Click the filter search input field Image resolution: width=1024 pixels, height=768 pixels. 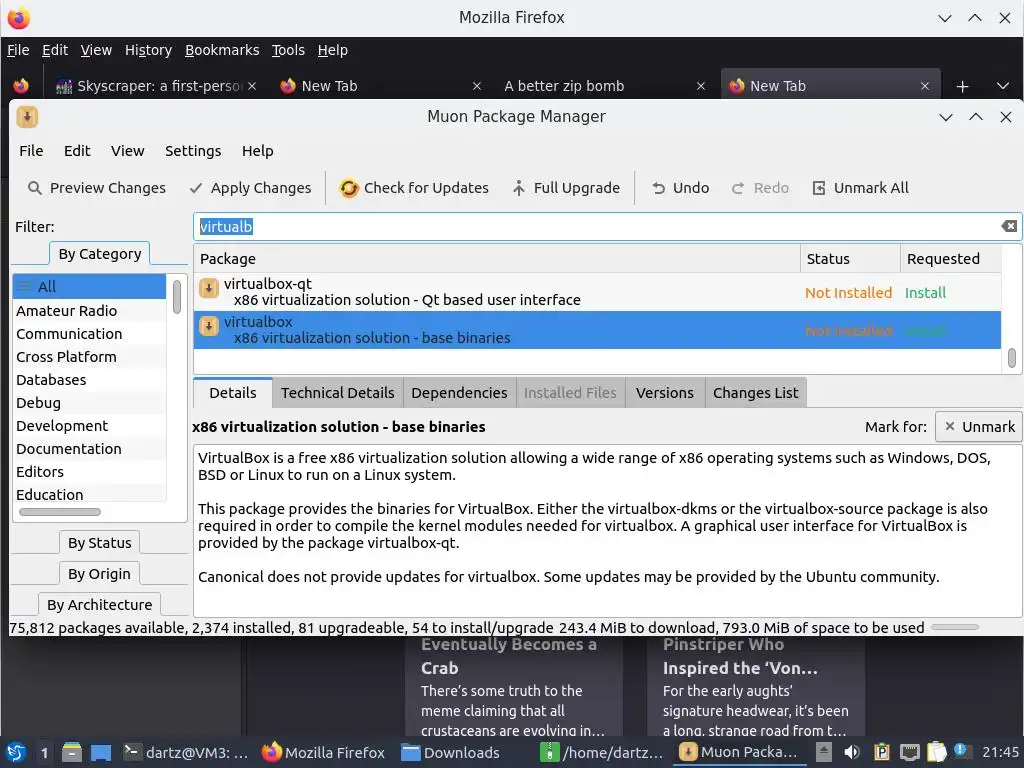(x=607, y=227)
